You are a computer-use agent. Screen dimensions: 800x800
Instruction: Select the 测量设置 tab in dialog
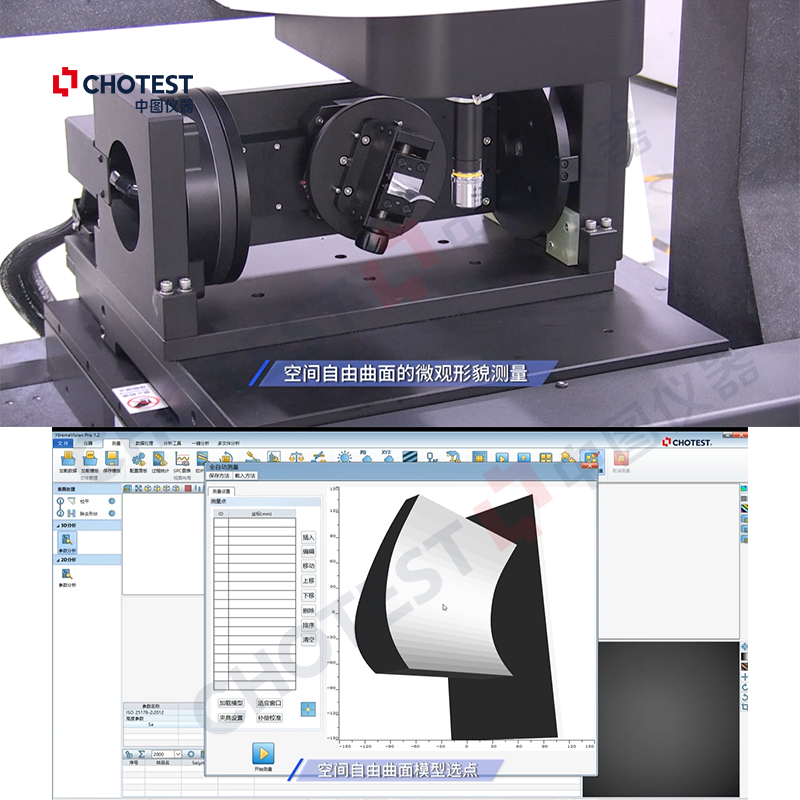tap(221, 491)
